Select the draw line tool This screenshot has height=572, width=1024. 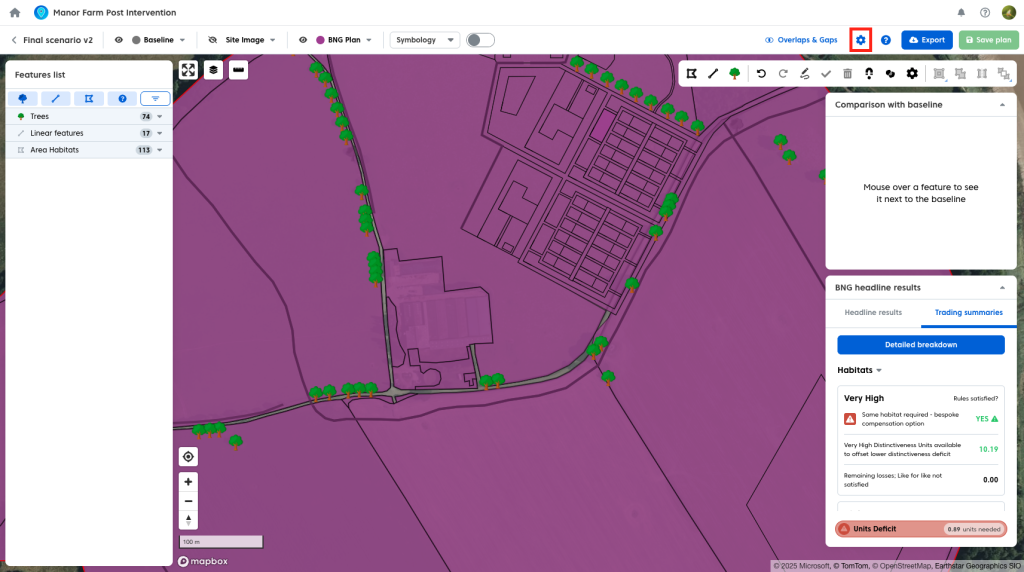click(x=713, y=73)
